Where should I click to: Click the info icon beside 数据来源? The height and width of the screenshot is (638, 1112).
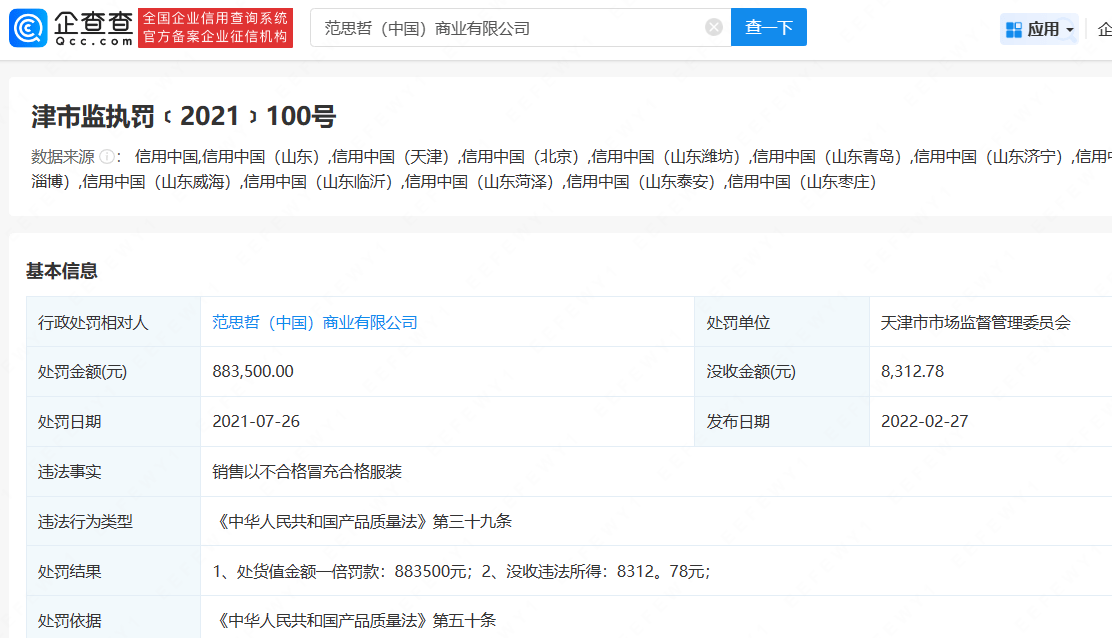107,157
